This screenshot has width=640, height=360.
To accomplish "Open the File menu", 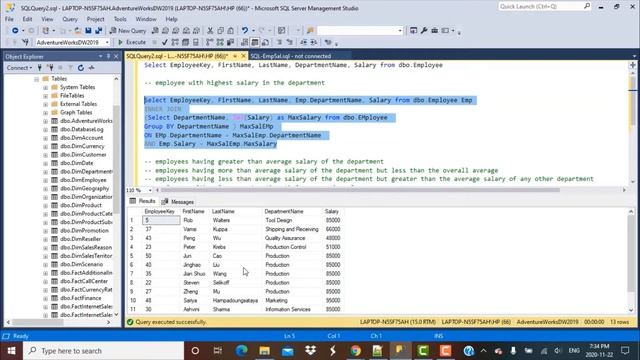I will [9, 19].
